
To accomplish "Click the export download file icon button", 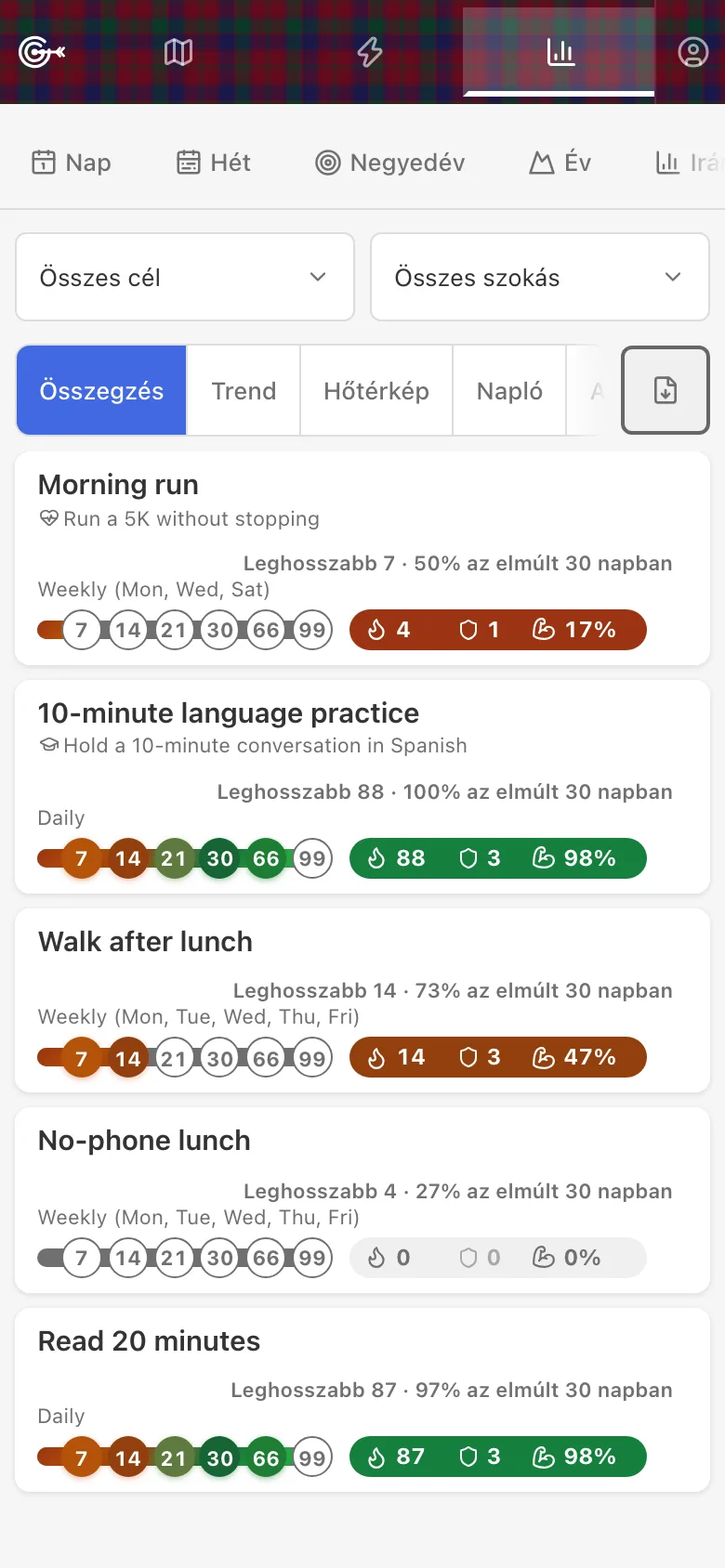I will tap(666, 390).
